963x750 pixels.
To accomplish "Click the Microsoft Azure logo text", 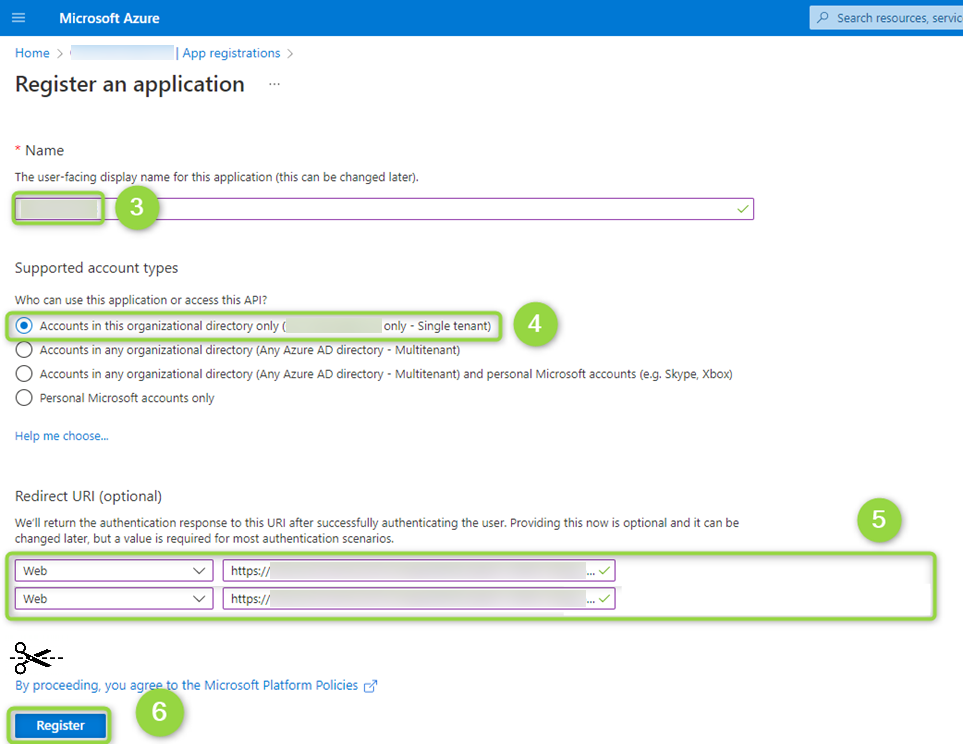I will [x=109, y=18].
